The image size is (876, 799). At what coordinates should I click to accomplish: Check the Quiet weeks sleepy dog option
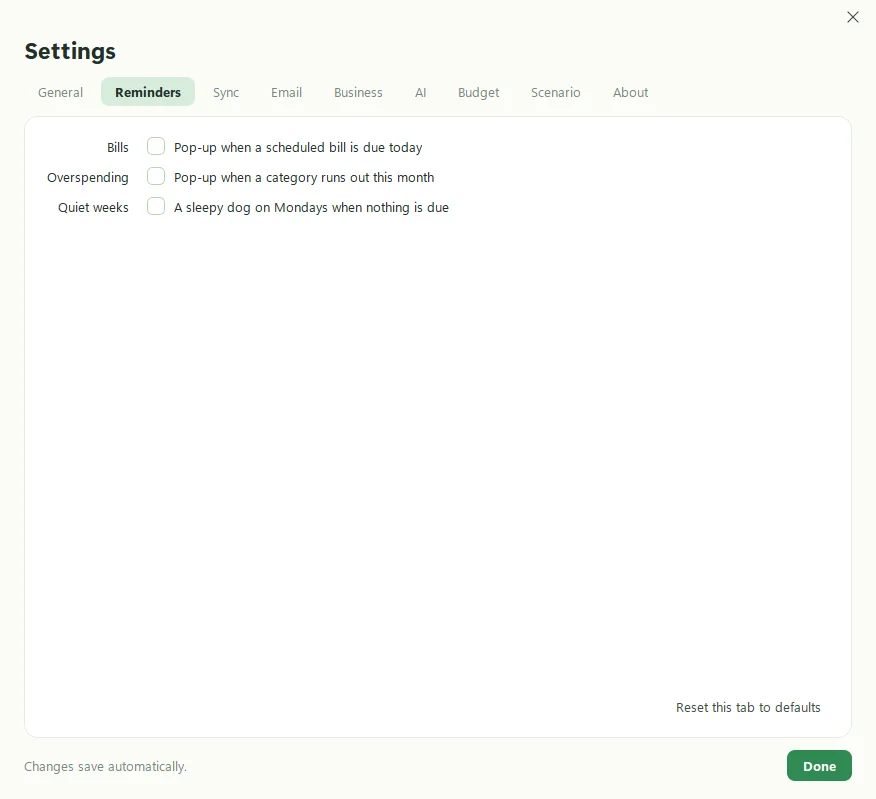coord(156,206)
